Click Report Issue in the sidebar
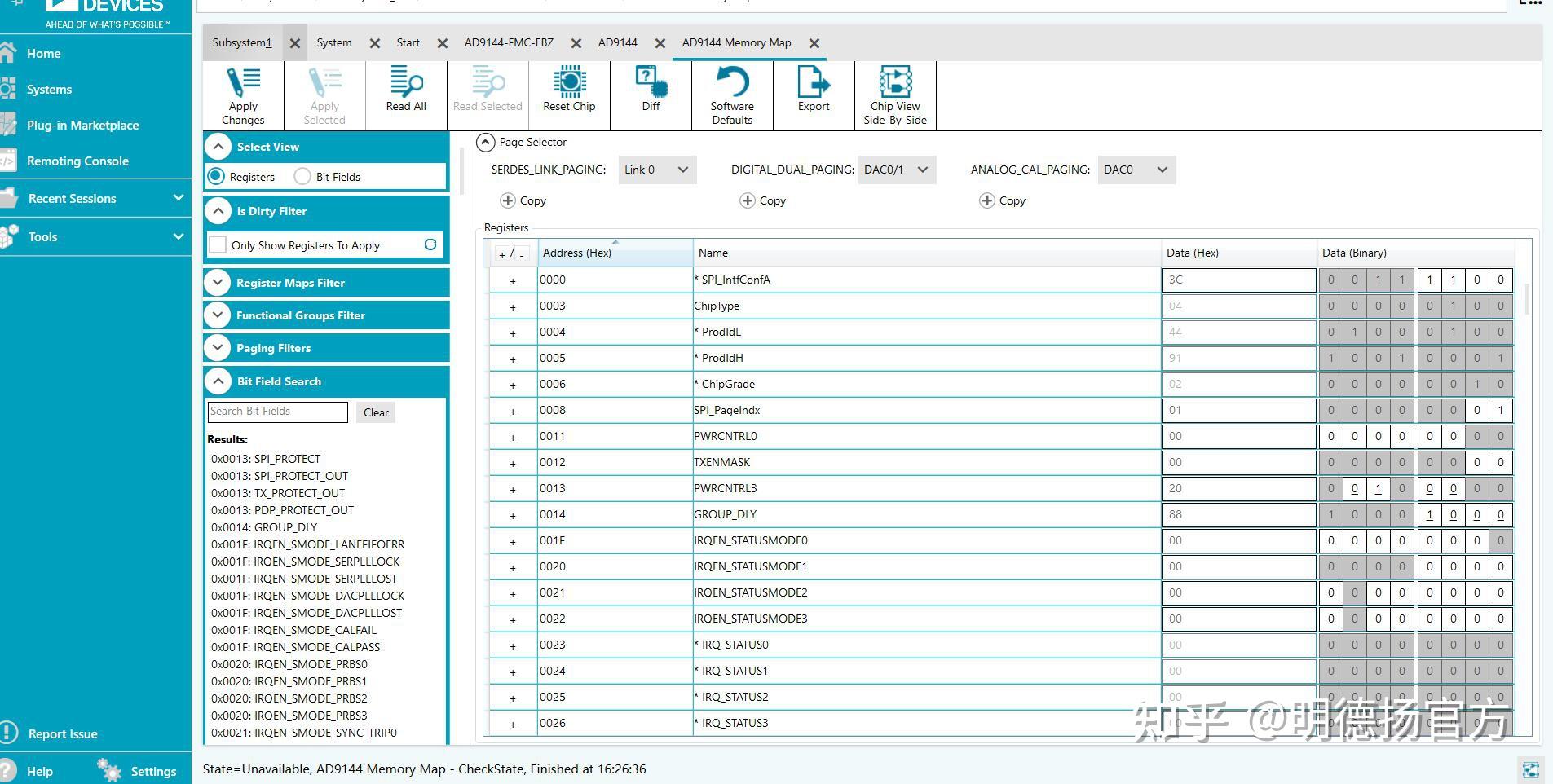The image size is (1553, 784). tap(62, 733)
